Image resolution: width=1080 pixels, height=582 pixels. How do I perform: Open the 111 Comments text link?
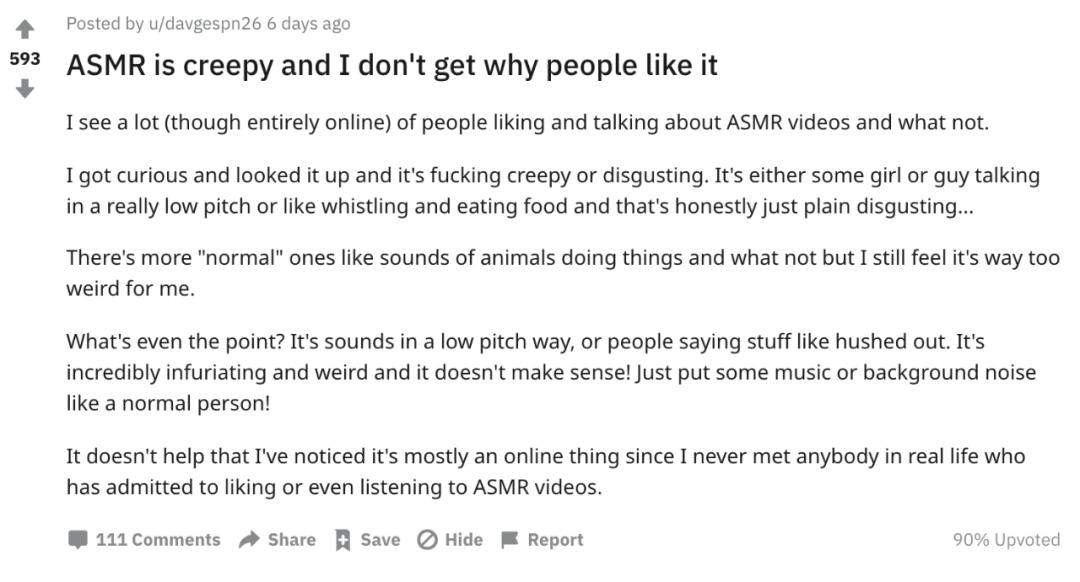tap(158, 540)
